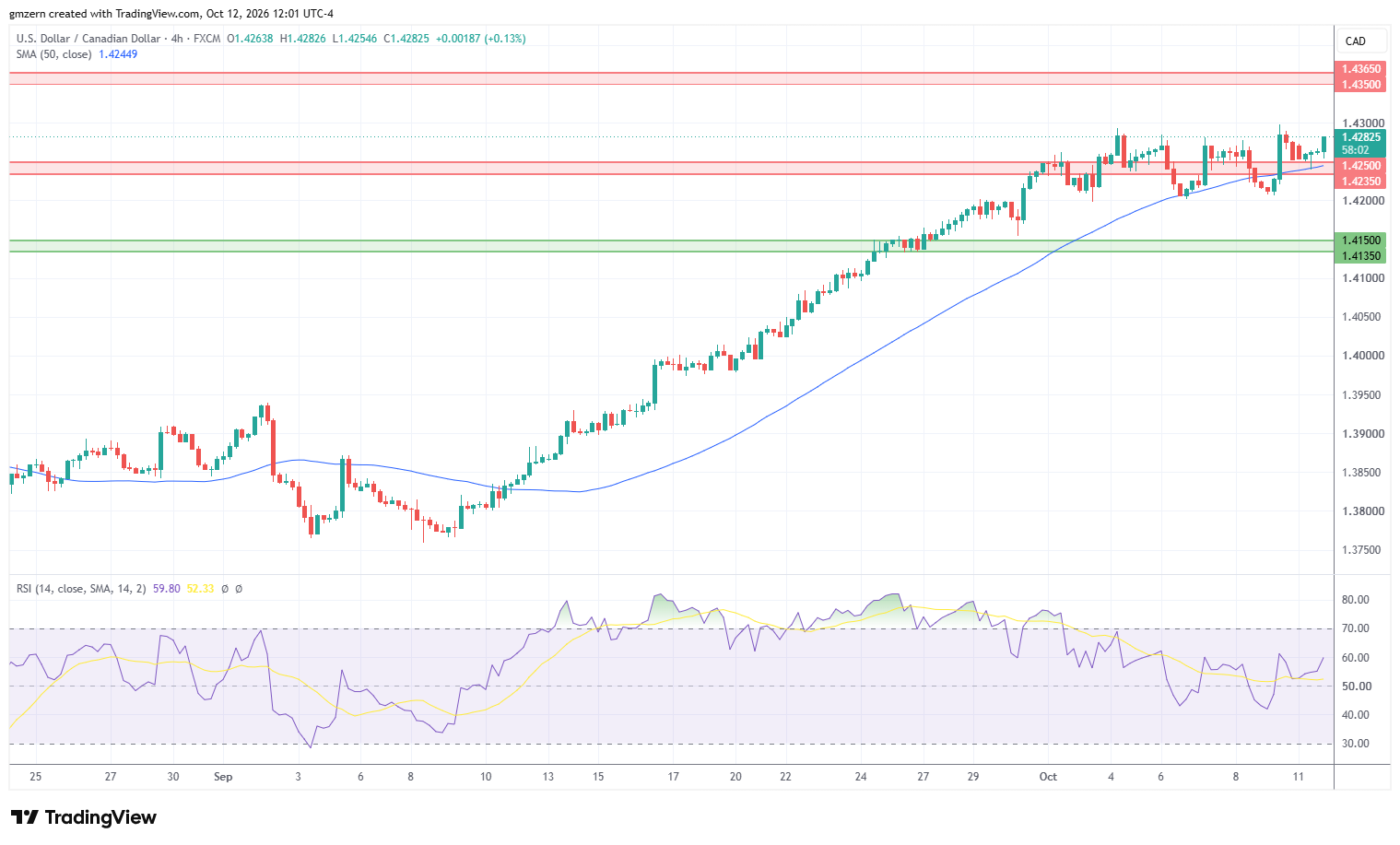Click the chart attribution line by gmzern

(171, 14)
